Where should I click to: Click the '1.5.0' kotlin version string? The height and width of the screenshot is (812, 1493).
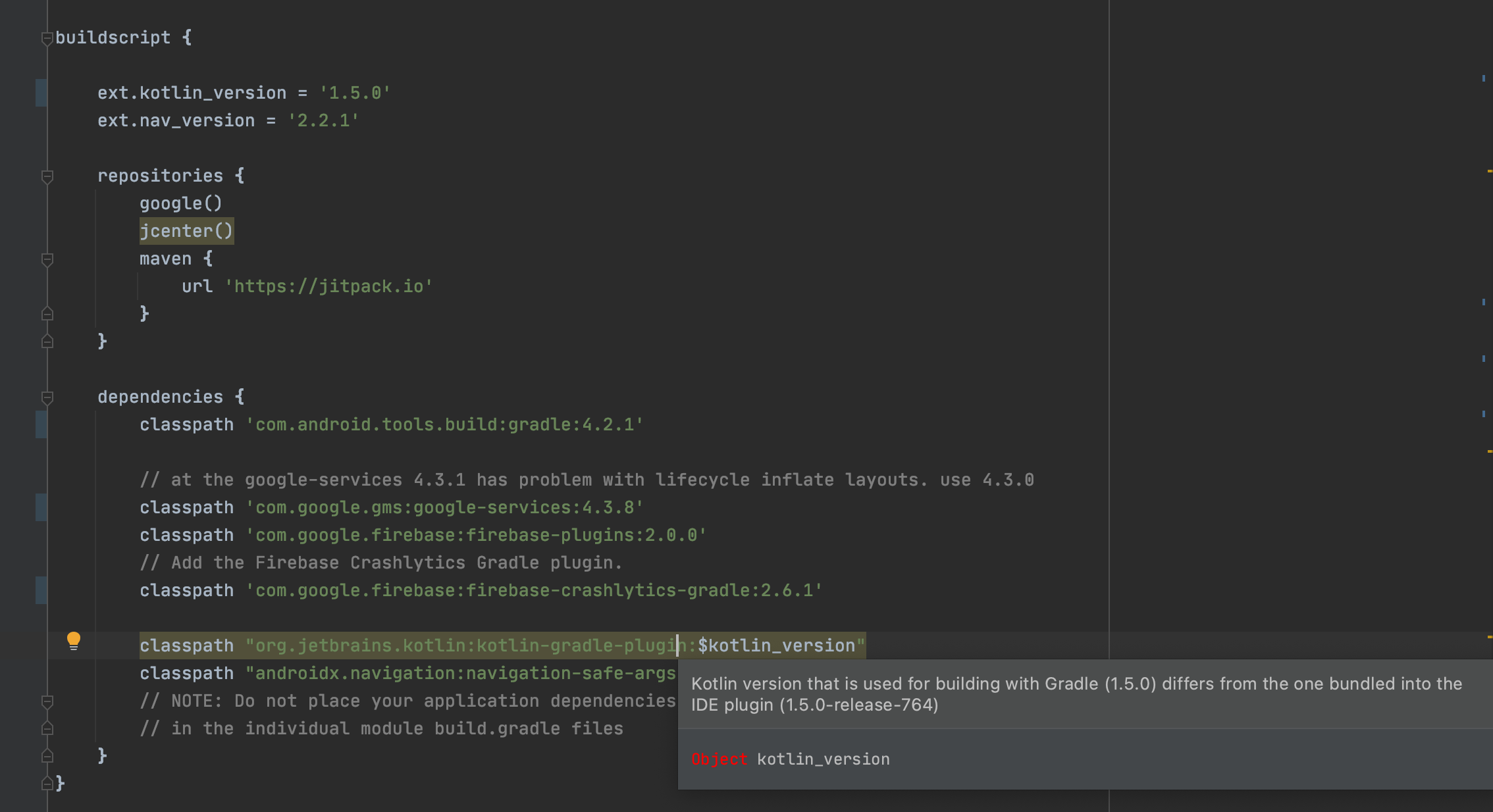(355, 93)
